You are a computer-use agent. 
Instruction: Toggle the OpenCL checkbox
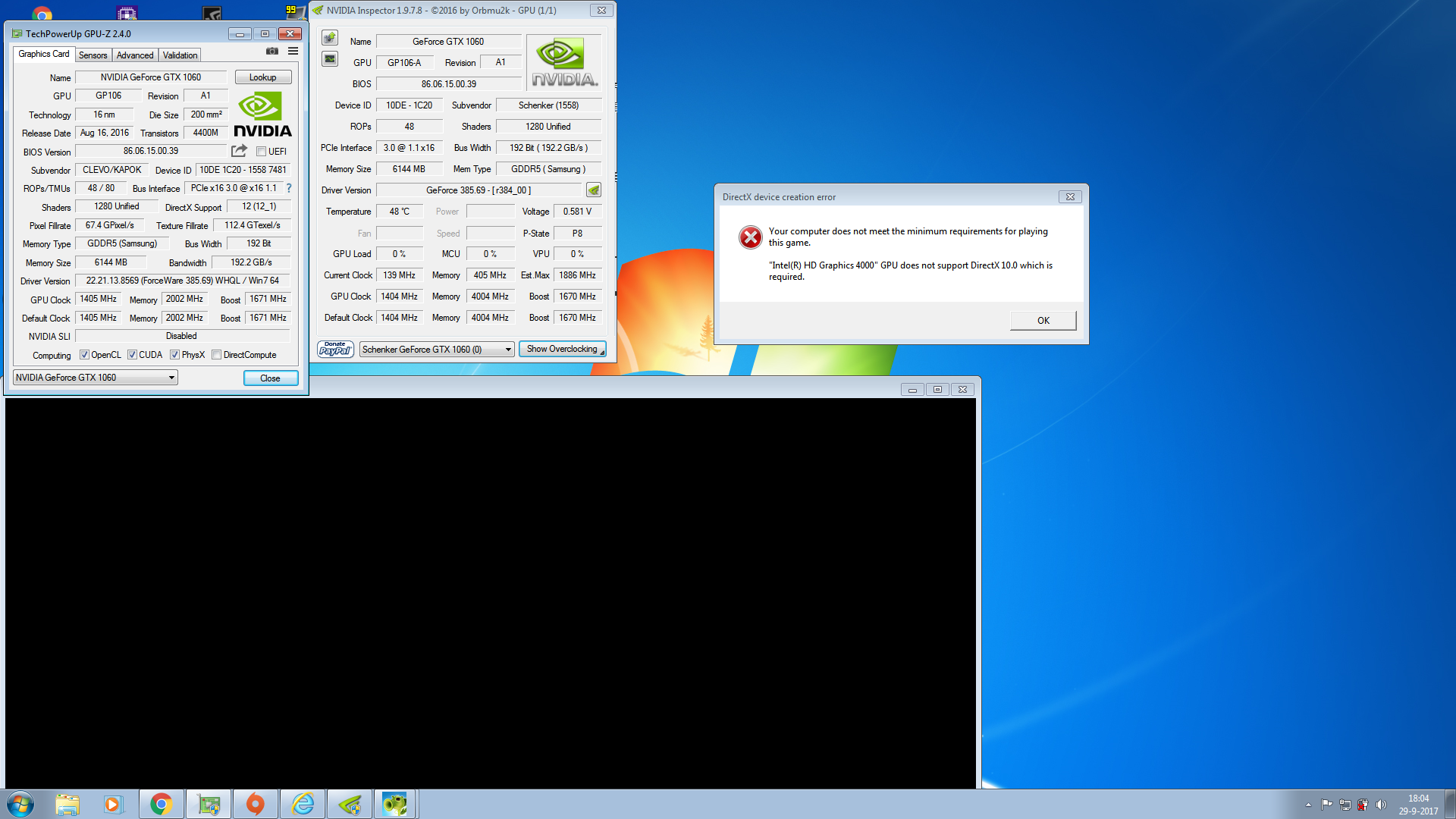pos(84,355)
